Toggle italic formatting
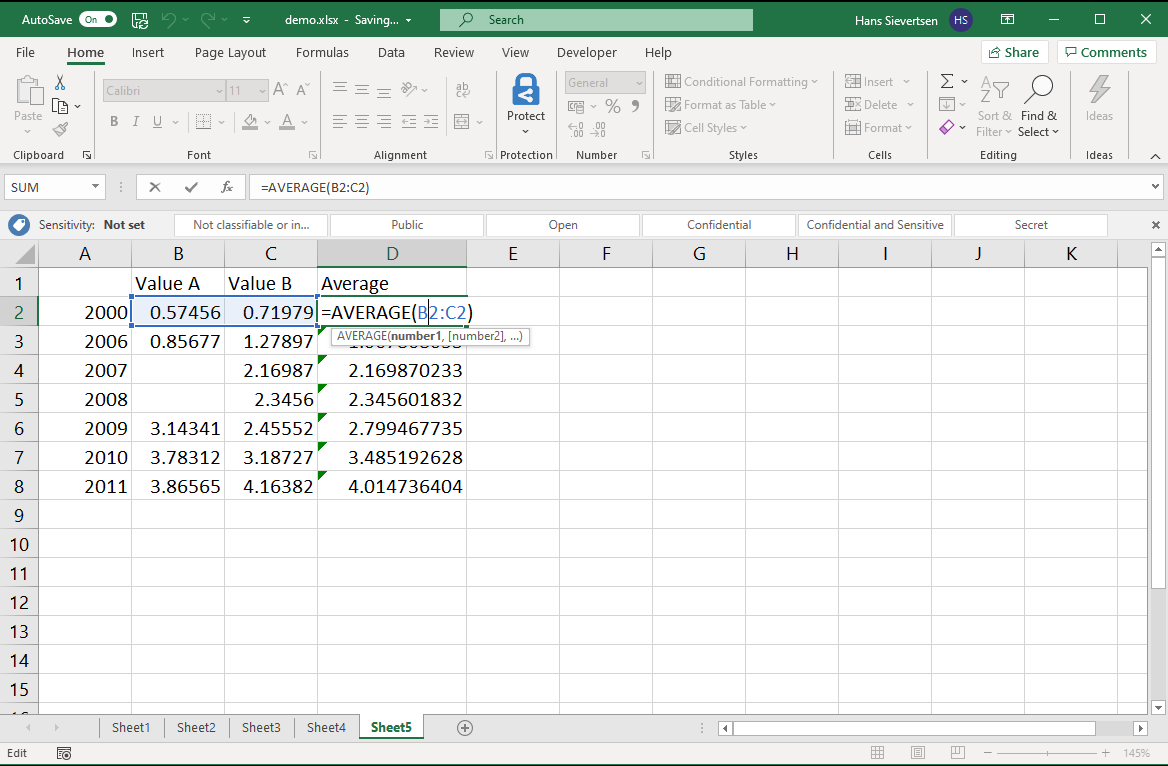This screenshot has height=766, width=1168. 135,121
